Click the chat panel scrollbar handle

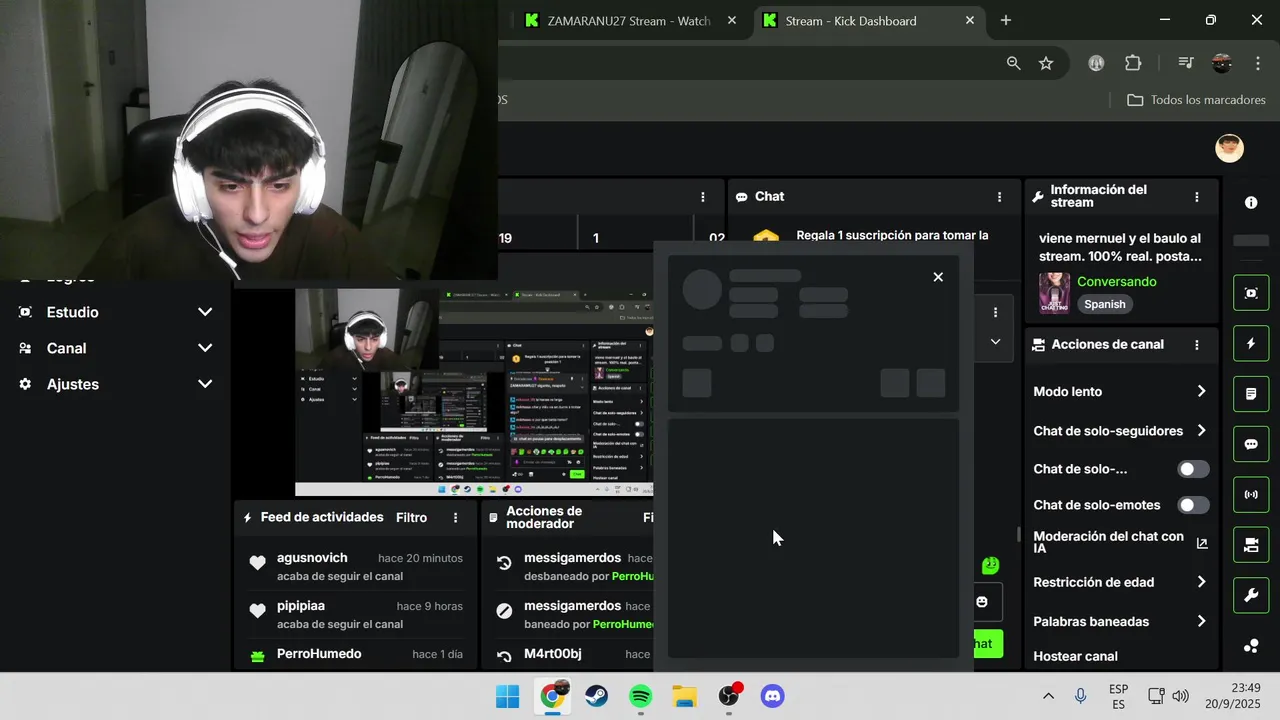pos(1019,535)
